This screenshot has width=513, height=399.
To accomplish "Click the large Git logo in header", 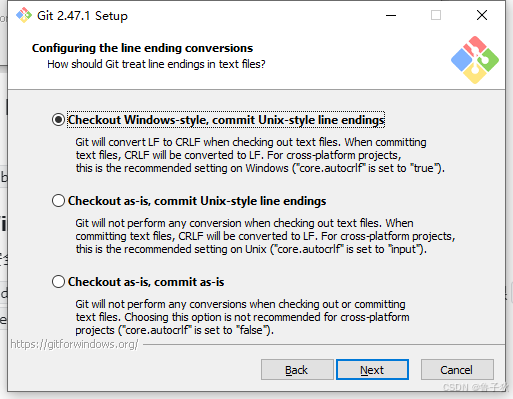I will 475,60.
